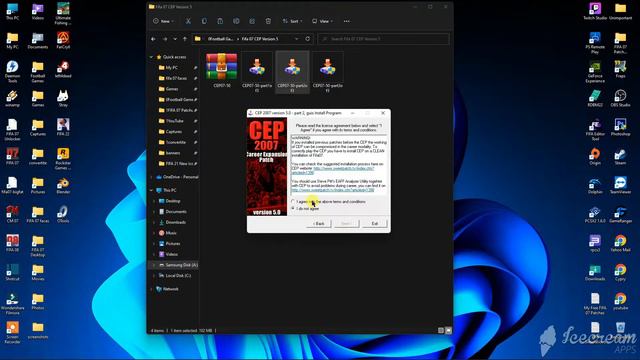The width and height of the screenshot is (640, 360).
Task: Open the New dropdown in File Explorer toolbar
Action: click(163, 21)
